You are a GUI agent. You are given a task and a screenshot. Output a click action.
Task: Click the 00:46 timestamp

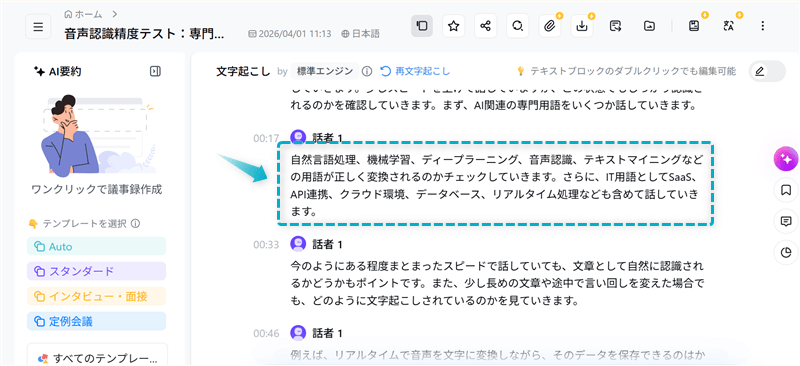click(x=266, y=334)
